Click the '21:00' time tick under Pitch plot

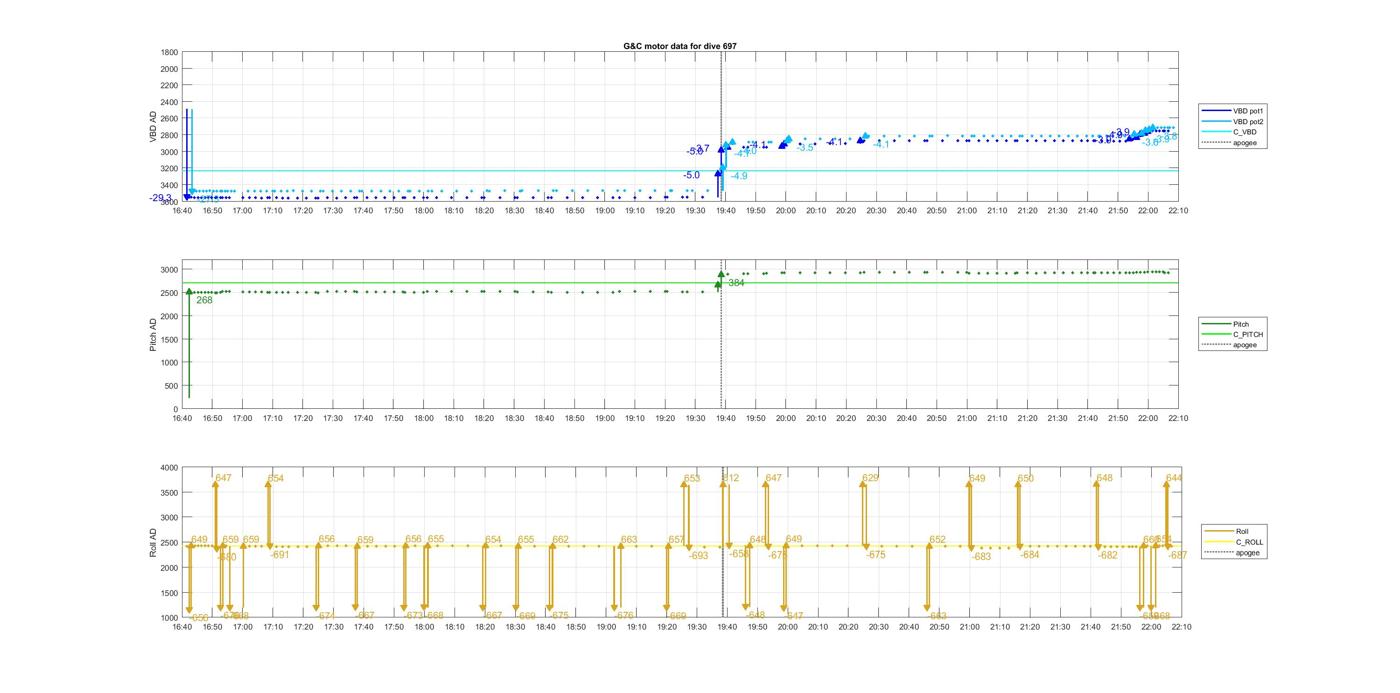tap(967, 419)
